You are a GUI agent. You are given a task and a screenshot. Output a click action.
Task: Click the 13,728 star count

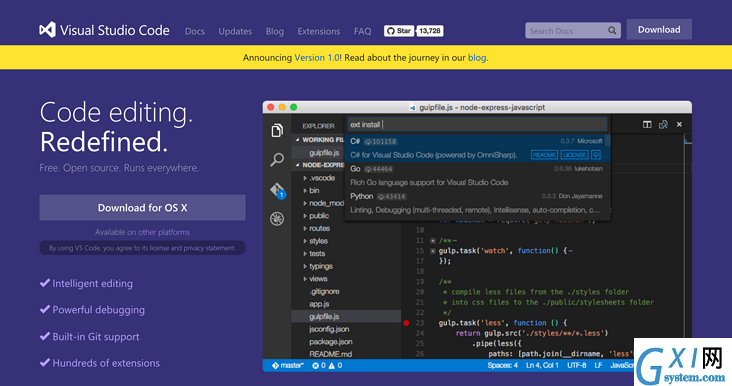429,31
